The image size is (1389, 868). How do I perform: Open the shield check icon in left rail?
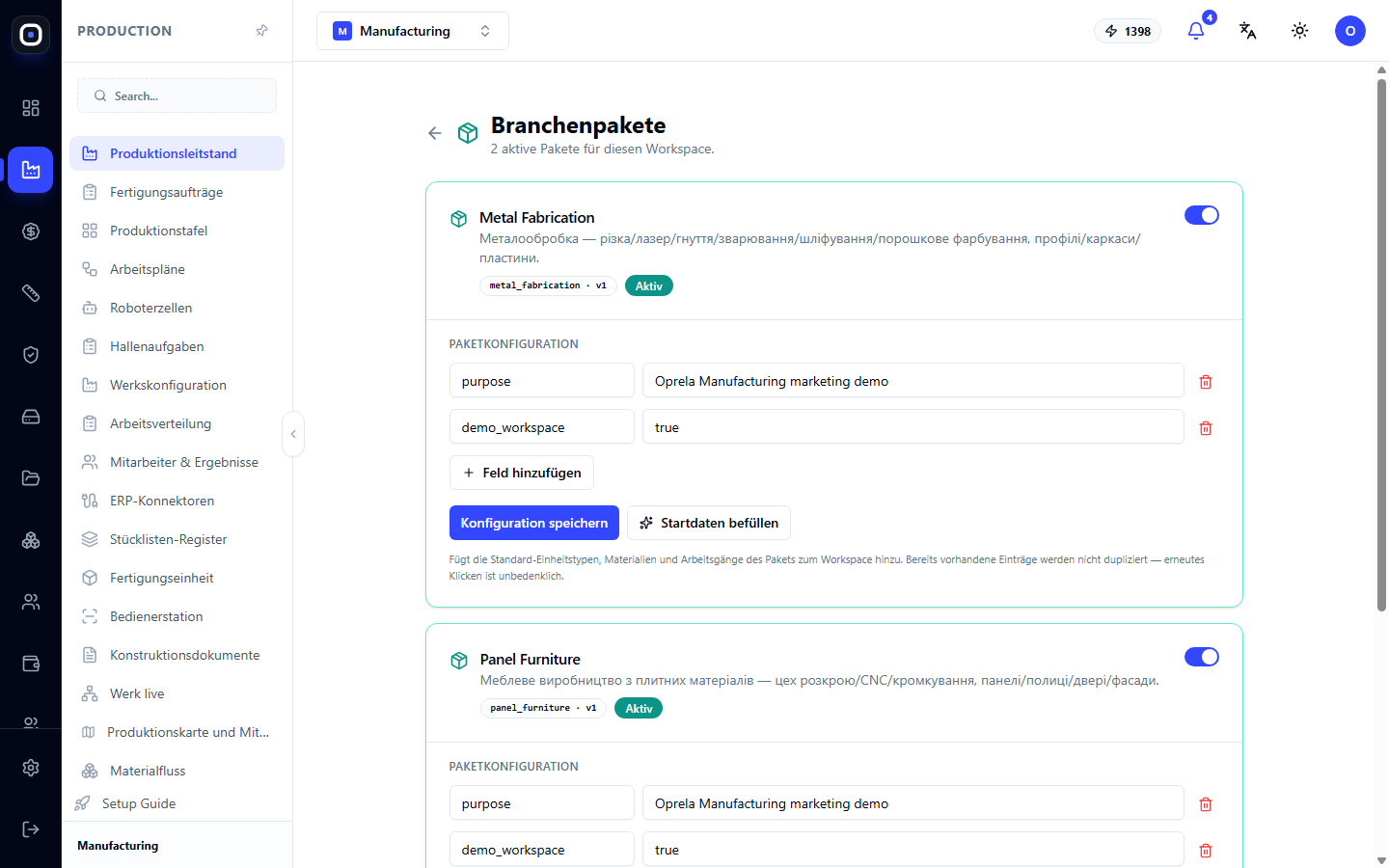[x=31, y=355]
